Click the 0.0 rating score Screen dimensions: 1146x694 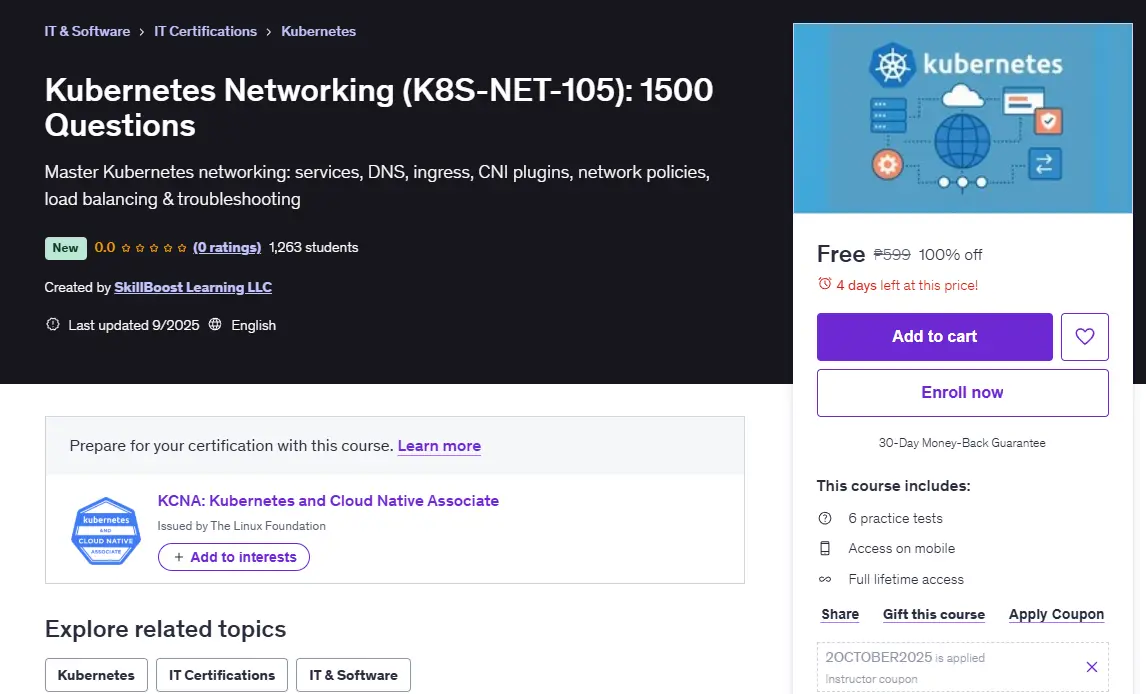click(x=105, y=248)
